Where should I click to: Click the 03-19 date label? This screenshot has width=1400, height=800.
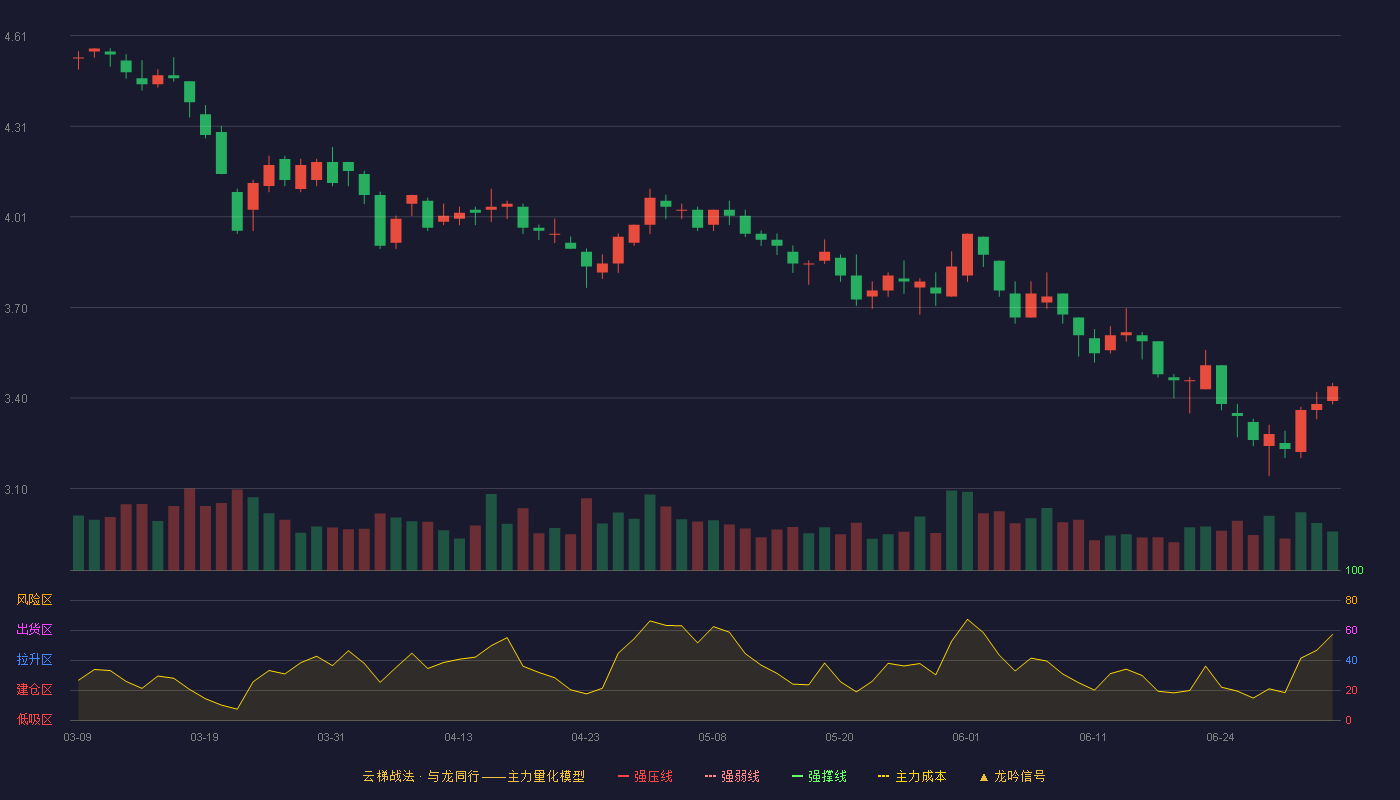point(204,737)
